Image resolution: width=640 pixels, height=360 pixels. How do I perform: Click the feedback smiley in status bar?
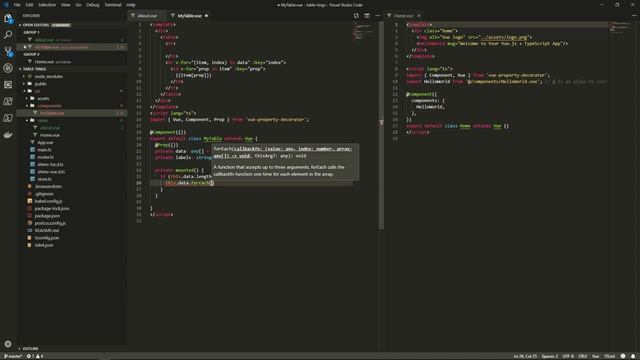coord(623,356)
